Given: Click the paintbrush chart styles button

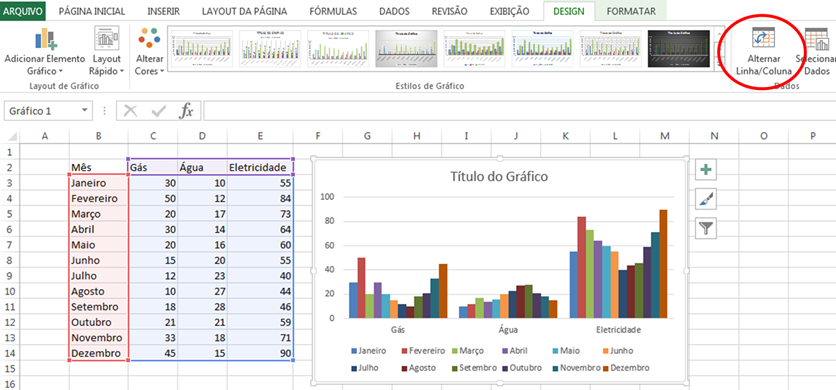Looking at the screenshot, I should [x=706, y=199].
